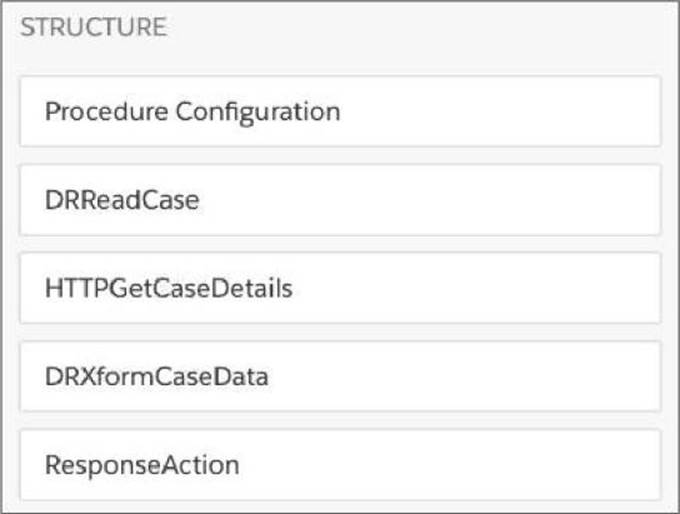Open the HTTP action for case details
This screenshot has width=680, height=514.
[340, 288]
